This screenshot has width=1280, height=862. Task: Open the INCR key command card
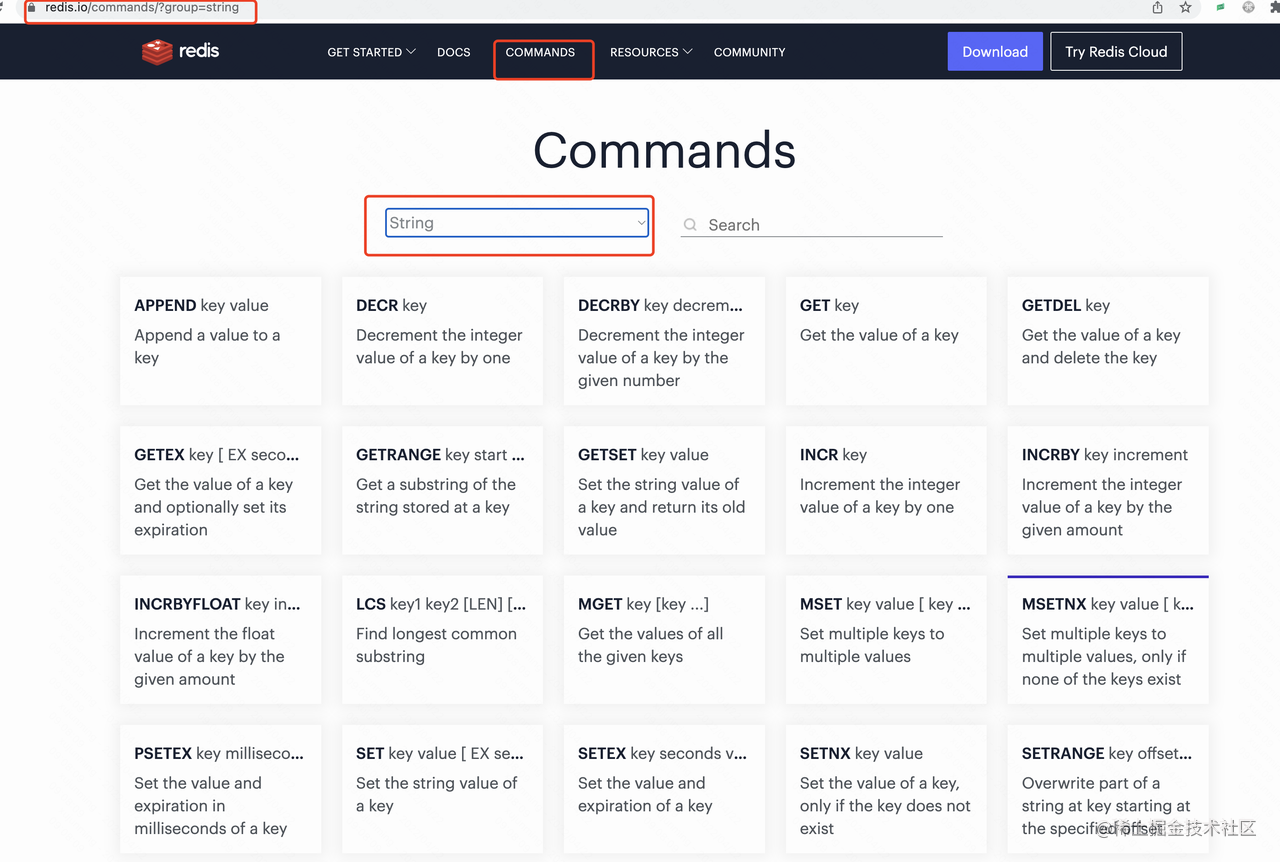(x=886, y=490)
